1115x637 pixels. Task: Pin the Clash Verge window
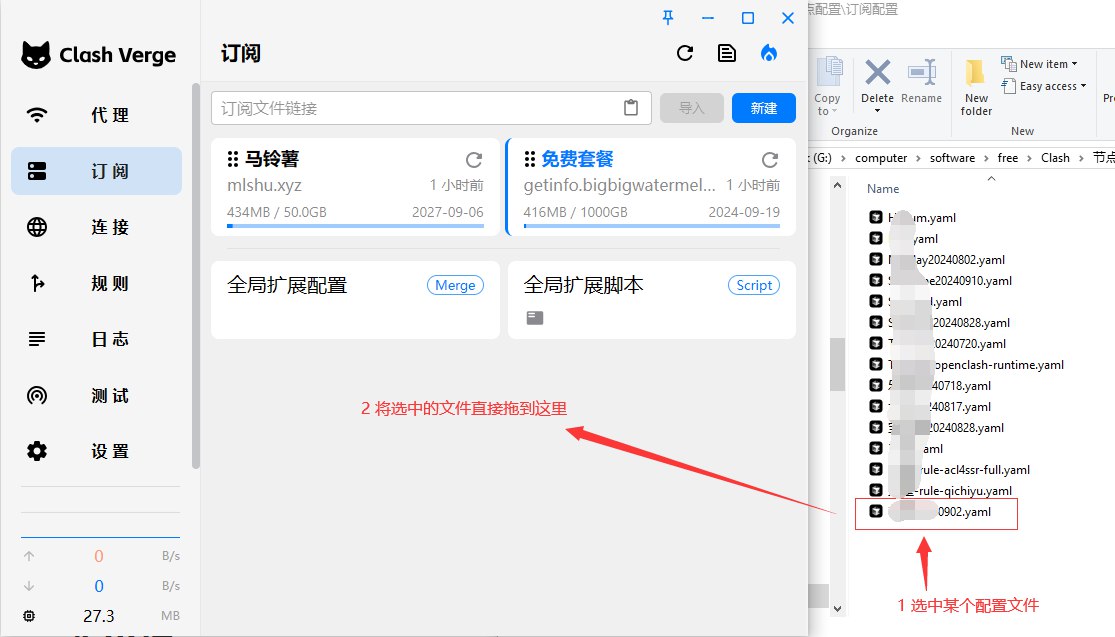coord(669,17)
